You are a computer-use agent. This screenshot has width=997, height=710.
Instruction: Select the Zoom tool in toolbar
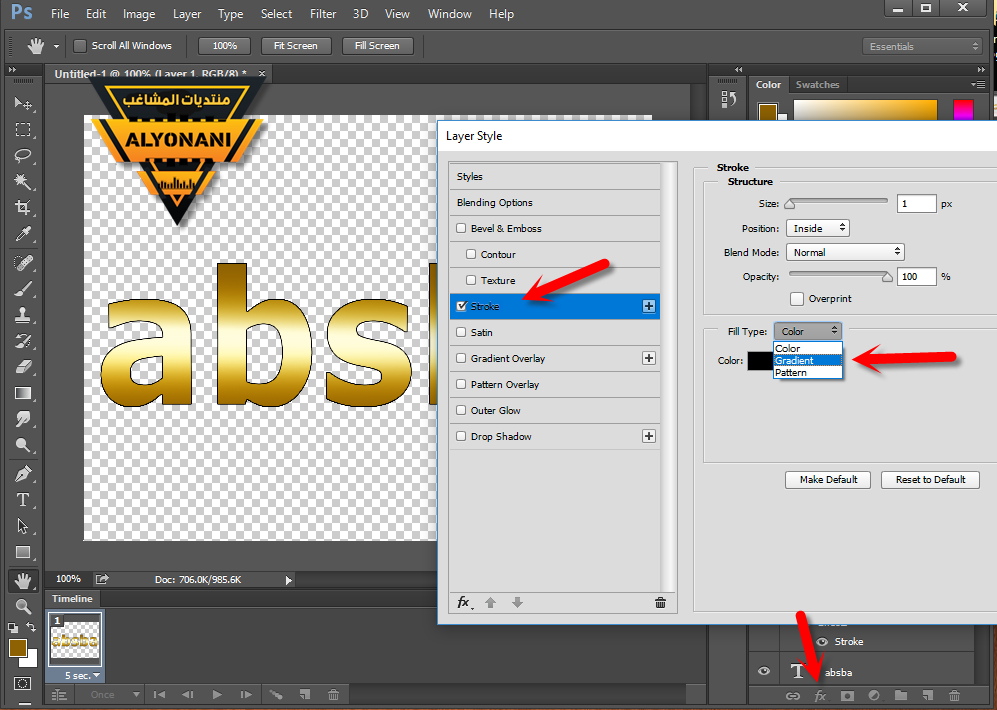[23, 606]
